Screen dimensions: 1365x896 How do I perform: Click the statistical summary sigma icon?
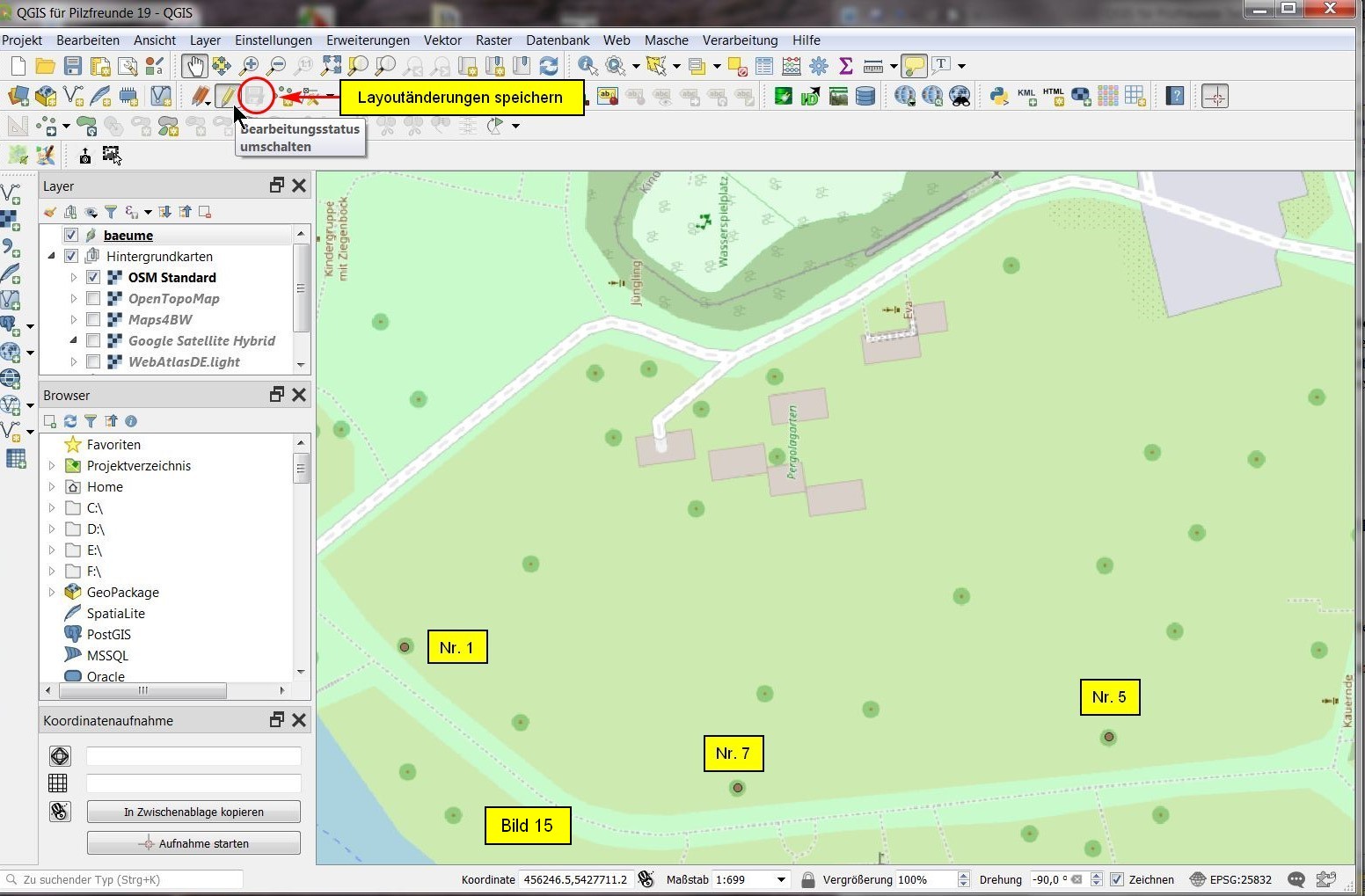click(x=846, y=66)
